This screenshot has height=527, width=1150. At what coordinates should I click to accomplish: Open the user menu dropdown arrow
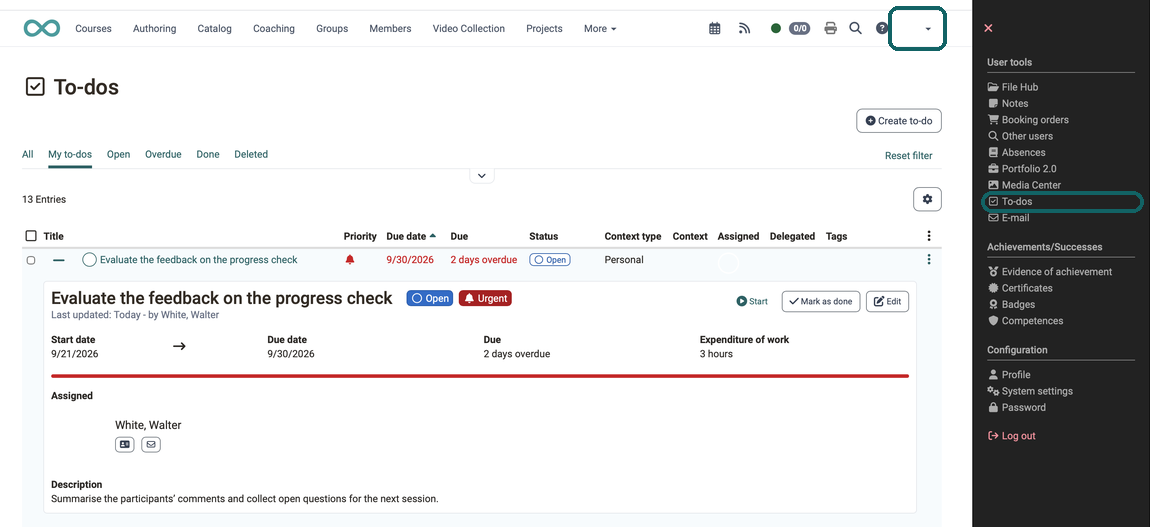click(928, 29)
